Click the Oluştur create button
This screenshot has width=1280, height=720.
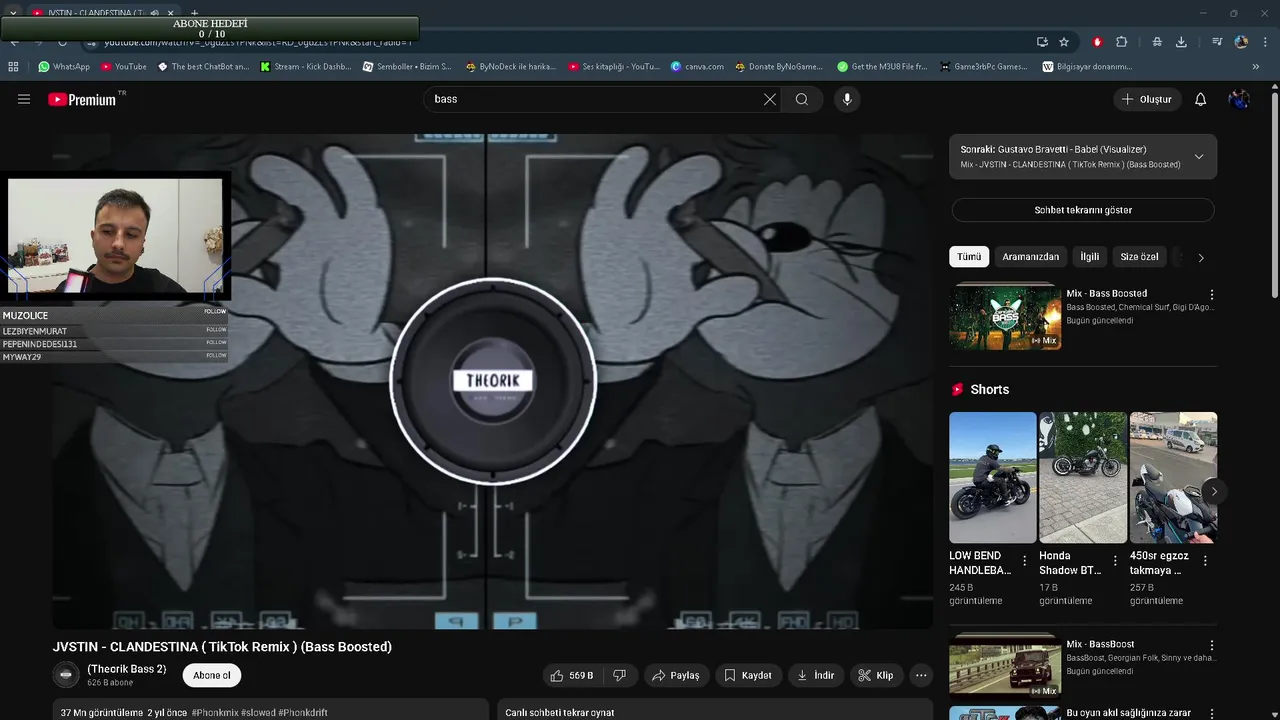(1147, 99)
